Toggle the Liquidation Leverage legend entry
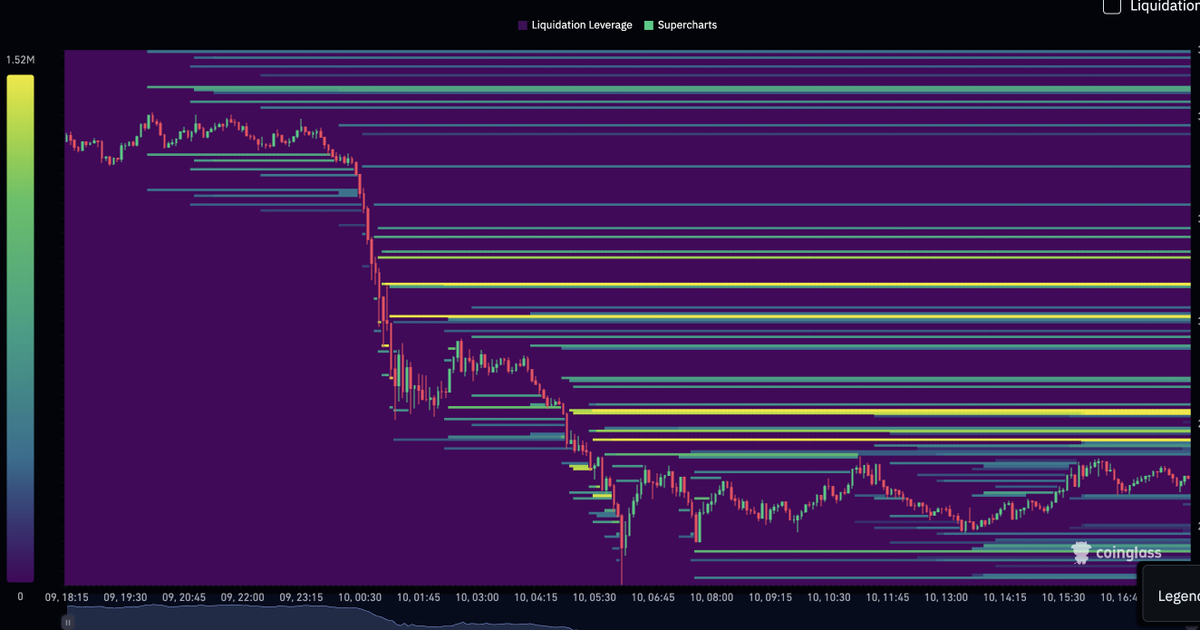This screenshot has width=1200, height=630. tap(575, 25)
